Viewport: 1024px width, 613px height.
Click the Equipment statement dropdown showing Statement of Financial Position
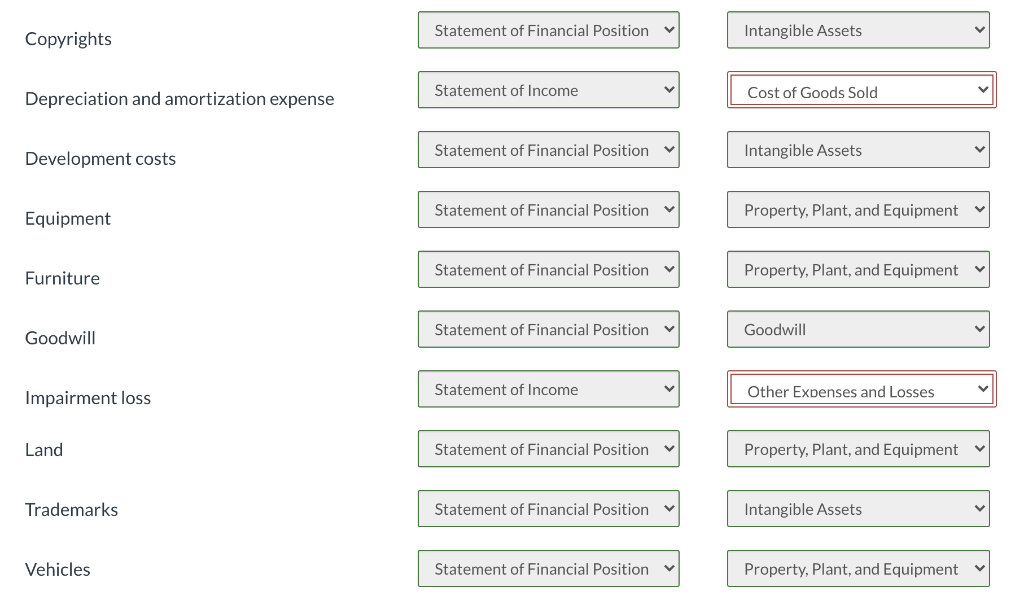pos(548,209)
